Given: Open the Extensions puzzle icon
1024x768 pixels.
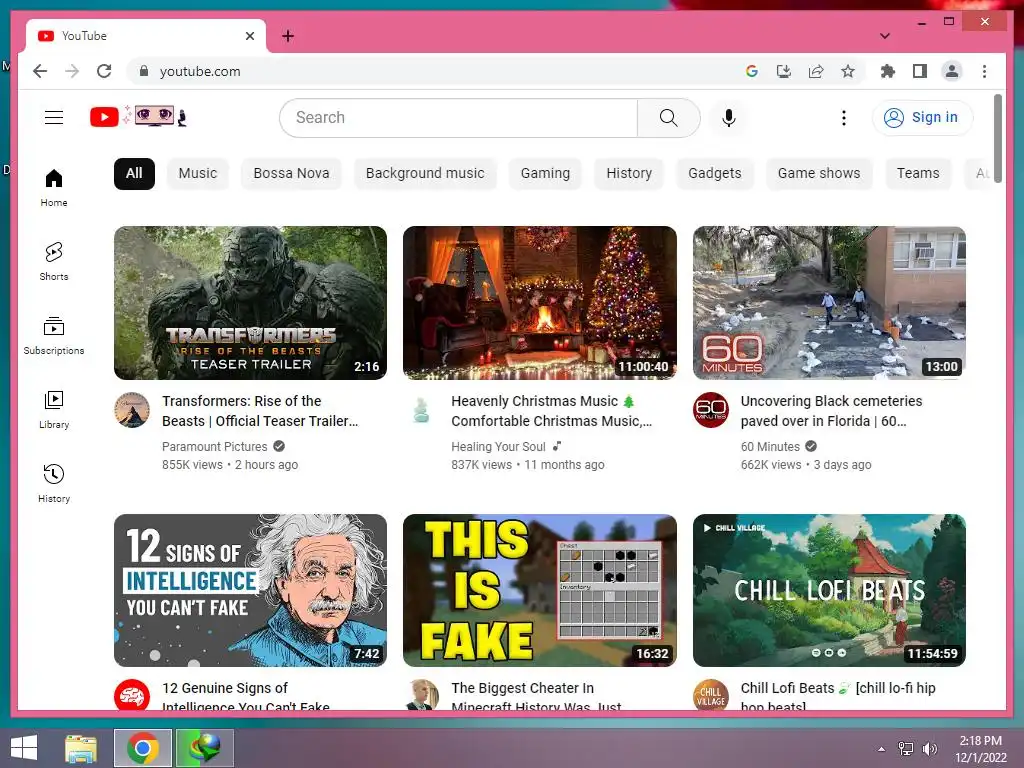Looking at the screenshot, I should pos(888,71).
